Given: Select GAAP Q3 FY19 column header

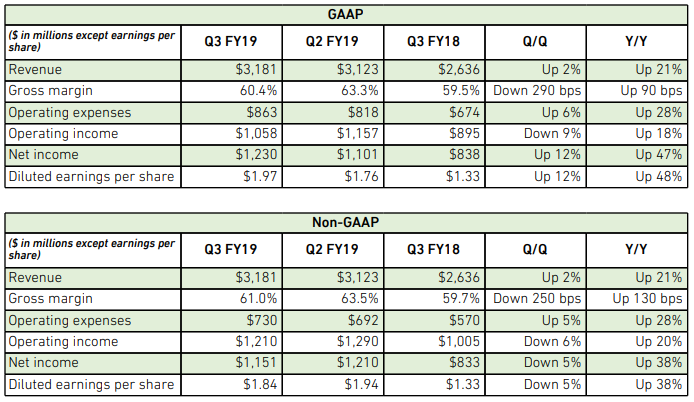Looking at the screenshot, I should (x=231, y=42).
